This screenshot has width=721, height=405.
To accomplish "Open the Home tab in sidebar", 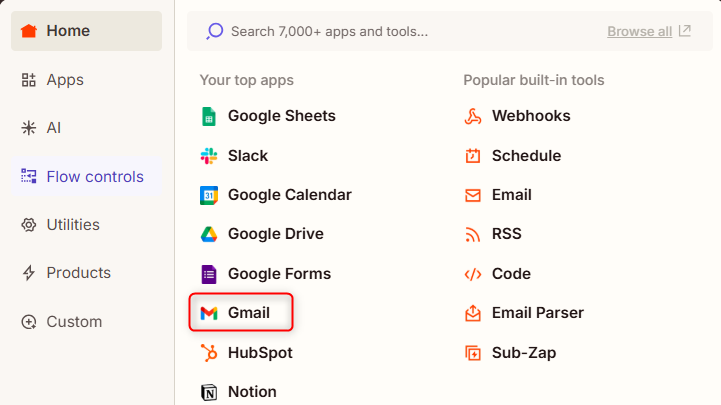I will (x=86, y=31).
